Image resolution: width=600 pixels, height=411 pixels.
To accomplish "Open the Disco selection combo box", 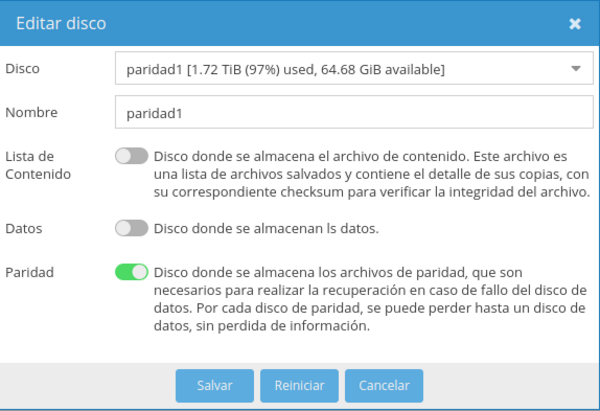I will (340, 69).
